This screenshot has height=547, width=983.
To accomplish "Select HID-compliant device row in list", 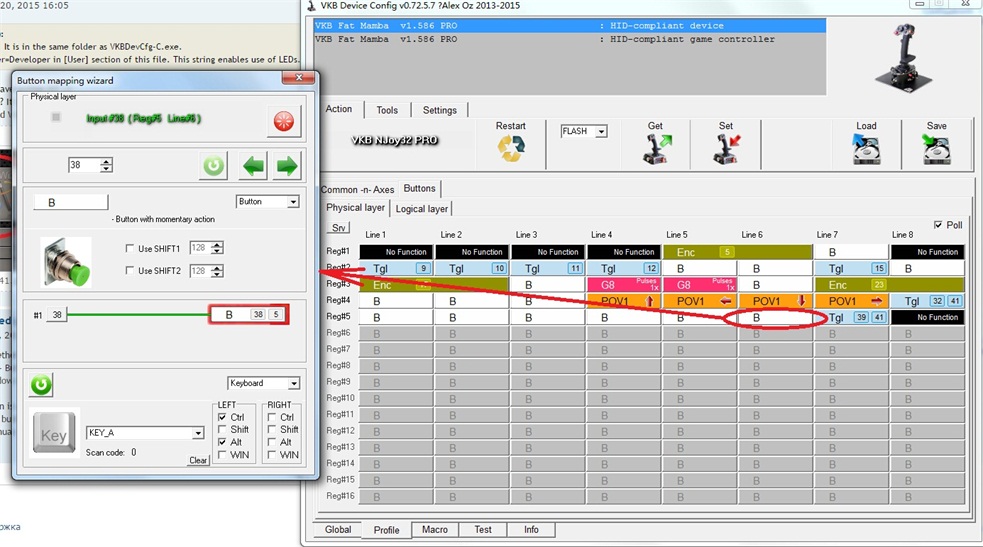I will [x=570, y=26].
